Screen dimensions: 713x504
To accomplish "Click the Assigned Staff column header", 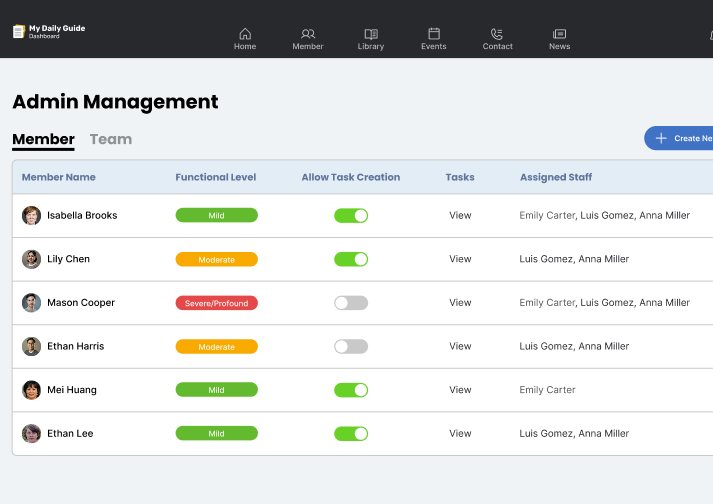I will coord(556,177).
